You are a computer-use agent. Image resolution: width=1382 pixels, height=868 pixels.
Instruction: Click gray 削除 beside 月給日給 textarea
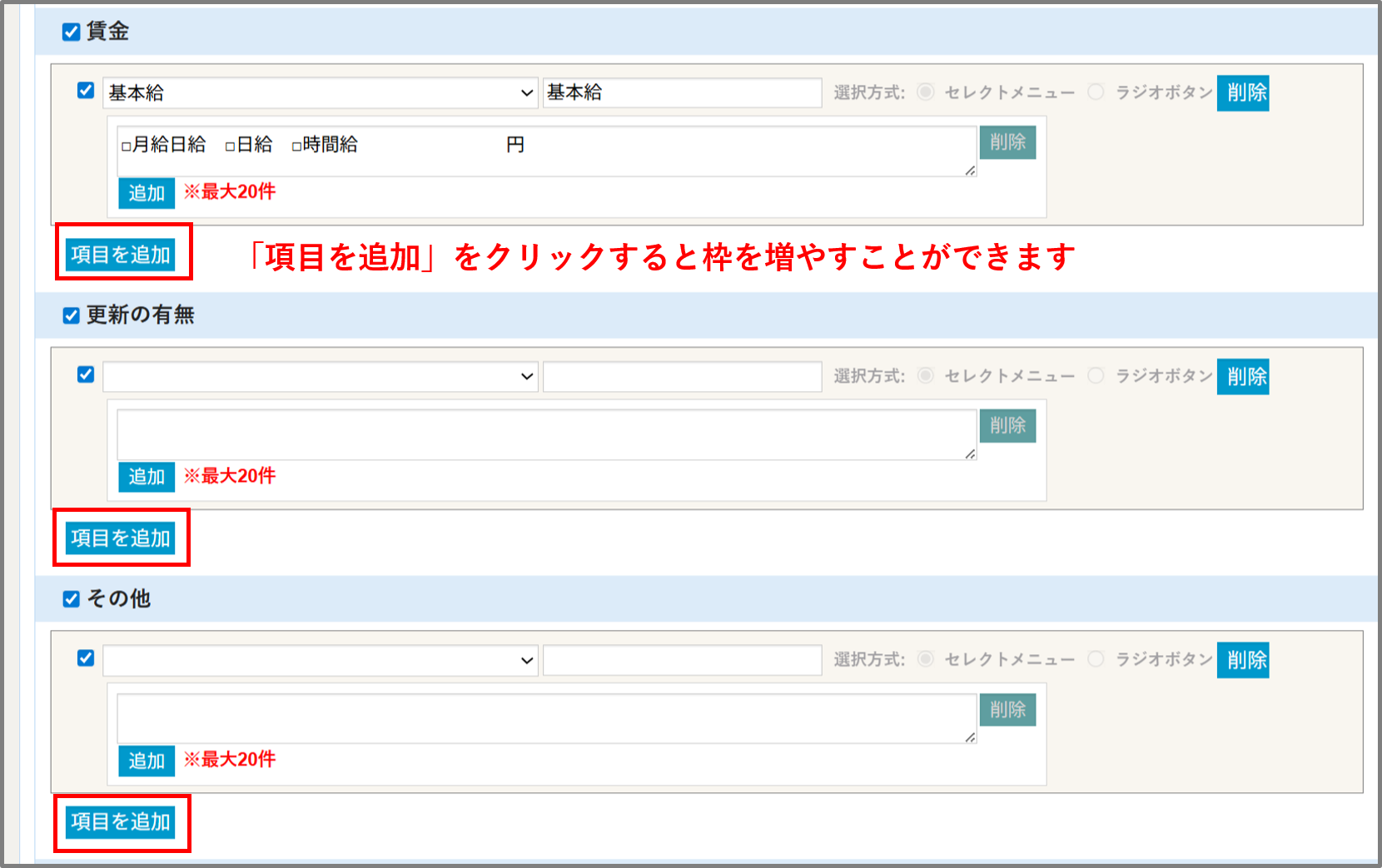[x=1007, y=142]
